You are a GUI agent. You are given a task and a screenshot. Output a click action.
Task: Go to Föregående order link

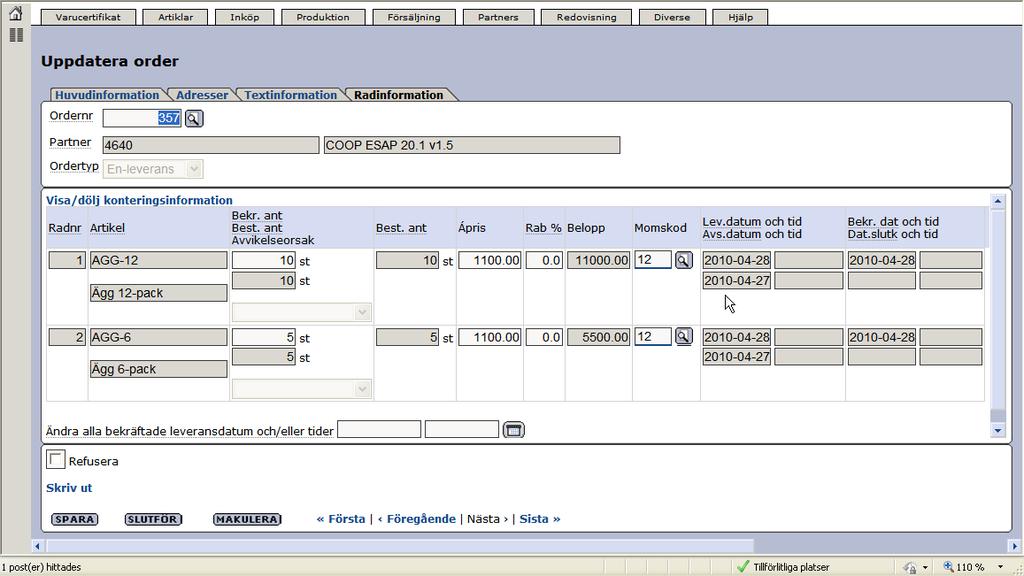pos(417,519)
